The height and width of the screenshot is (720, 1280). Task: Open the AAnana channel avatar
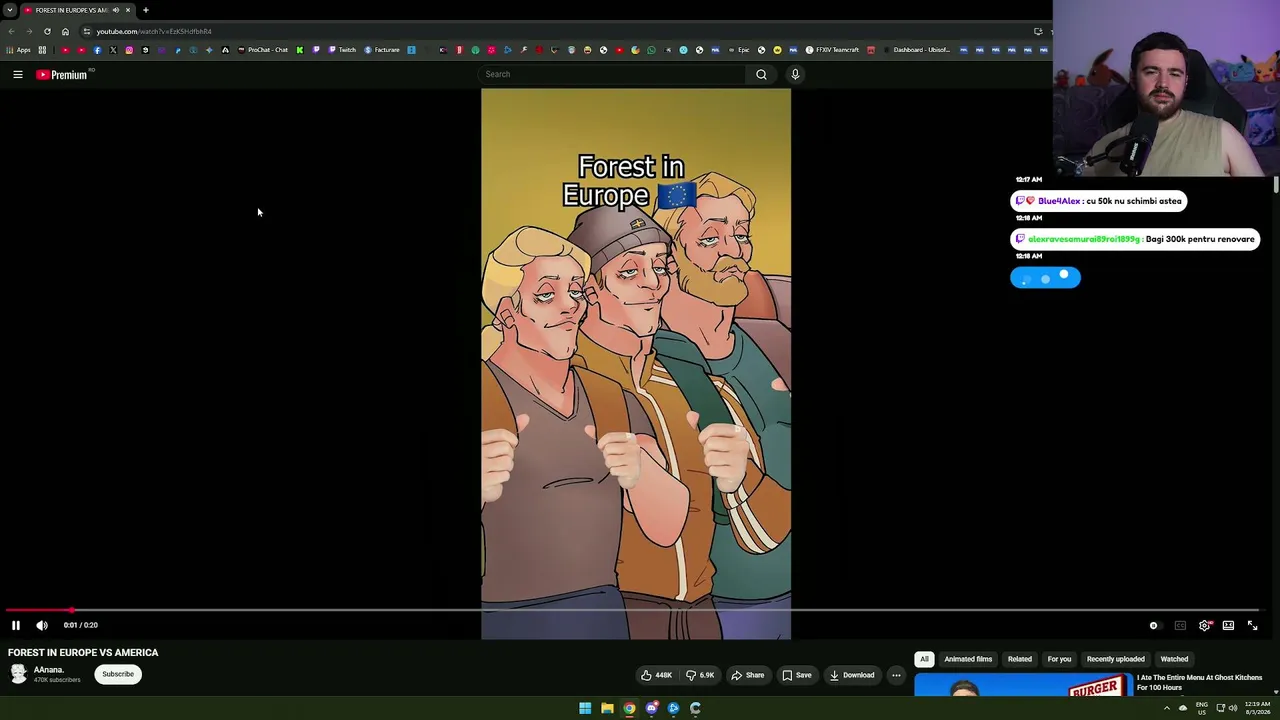[x=18, y=674]
